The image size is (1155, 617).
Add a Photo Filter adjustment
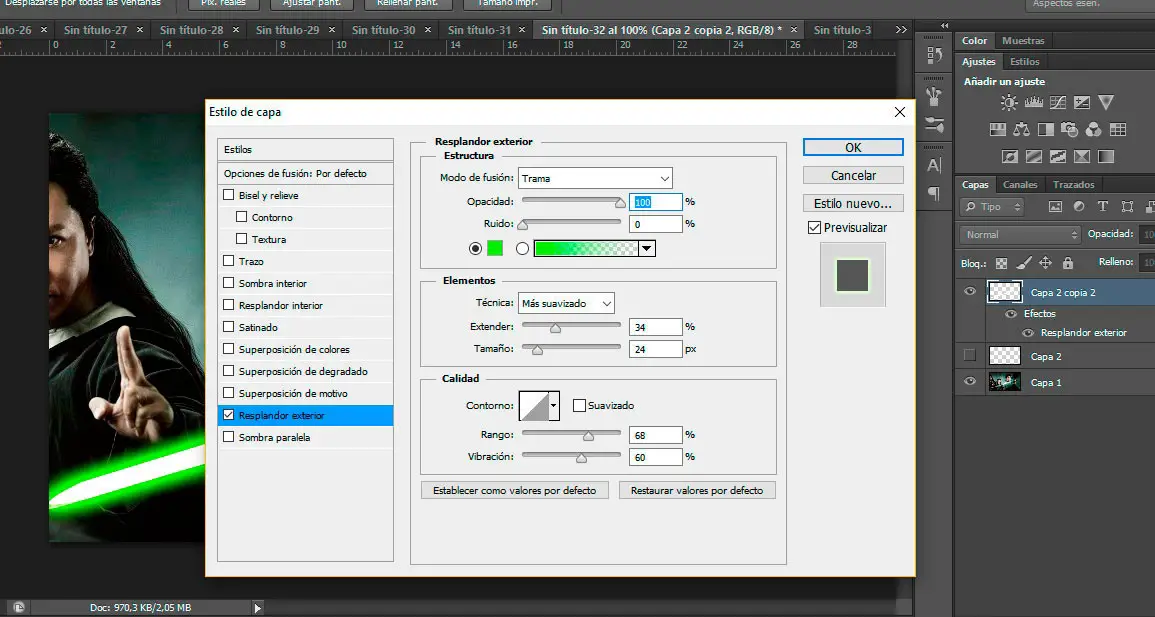point(1070,130)
